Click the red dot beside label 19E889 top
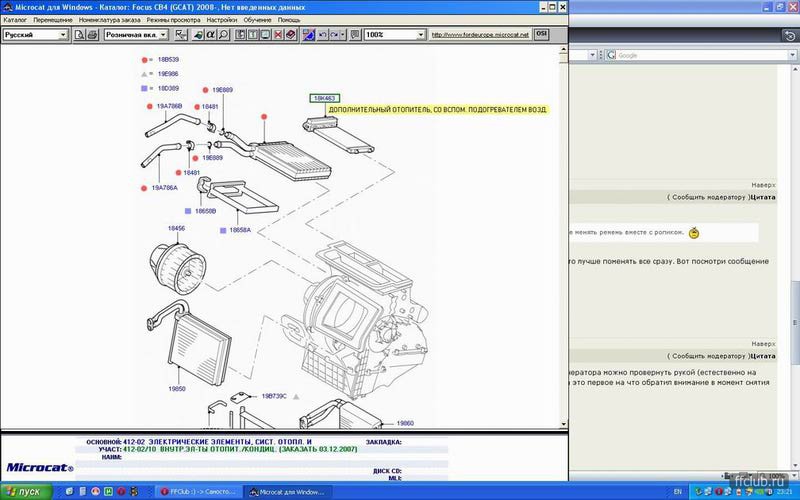Image resolution: width=800 pixels, height=500 pixels. pos(205,90)
